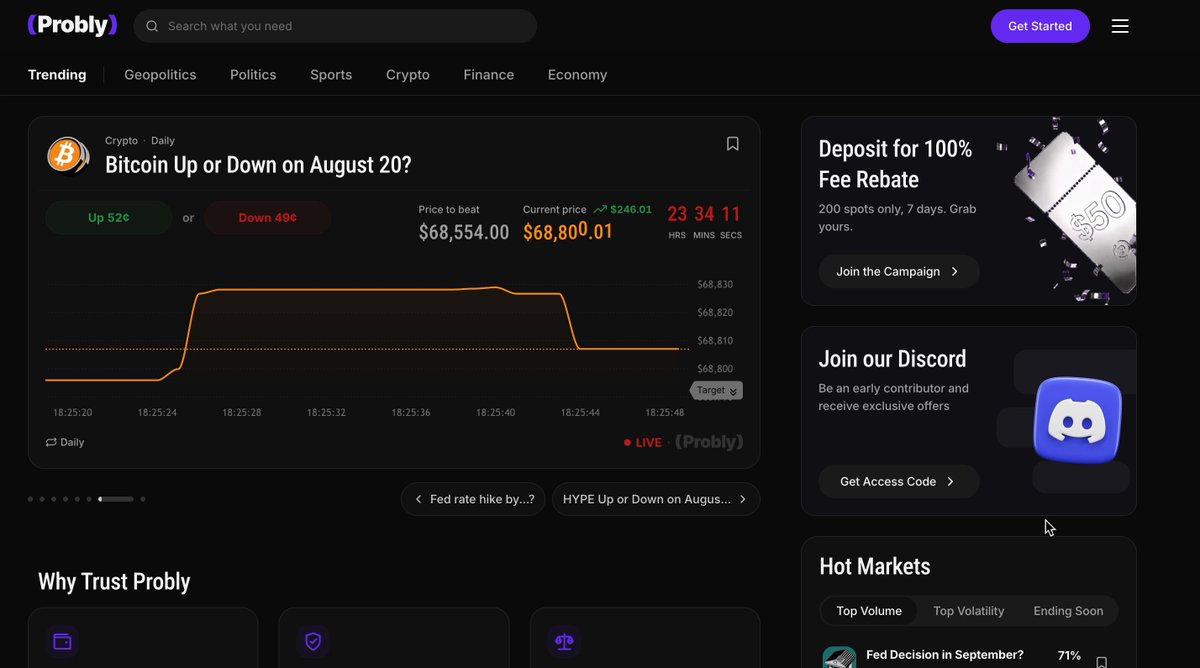
Task: Focus the Search what you need field
Action: [x=335, y=26]
